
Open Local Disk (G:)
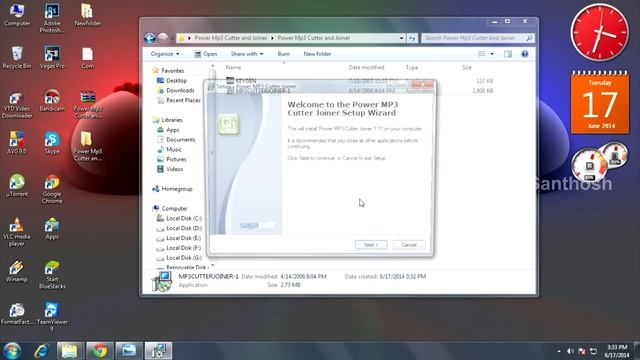coord(180,258)
